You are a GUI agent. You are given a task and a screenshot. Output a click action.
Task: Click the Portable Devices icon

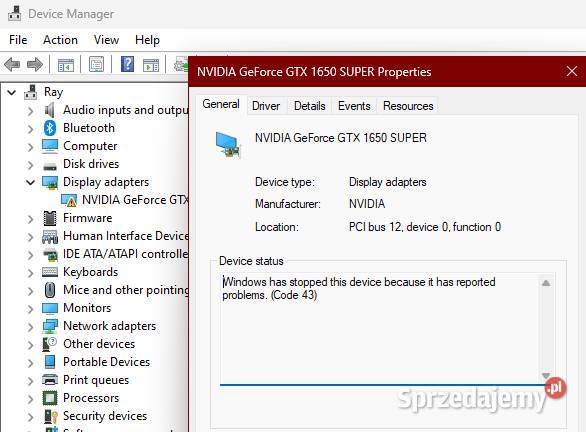click(50, 362)
